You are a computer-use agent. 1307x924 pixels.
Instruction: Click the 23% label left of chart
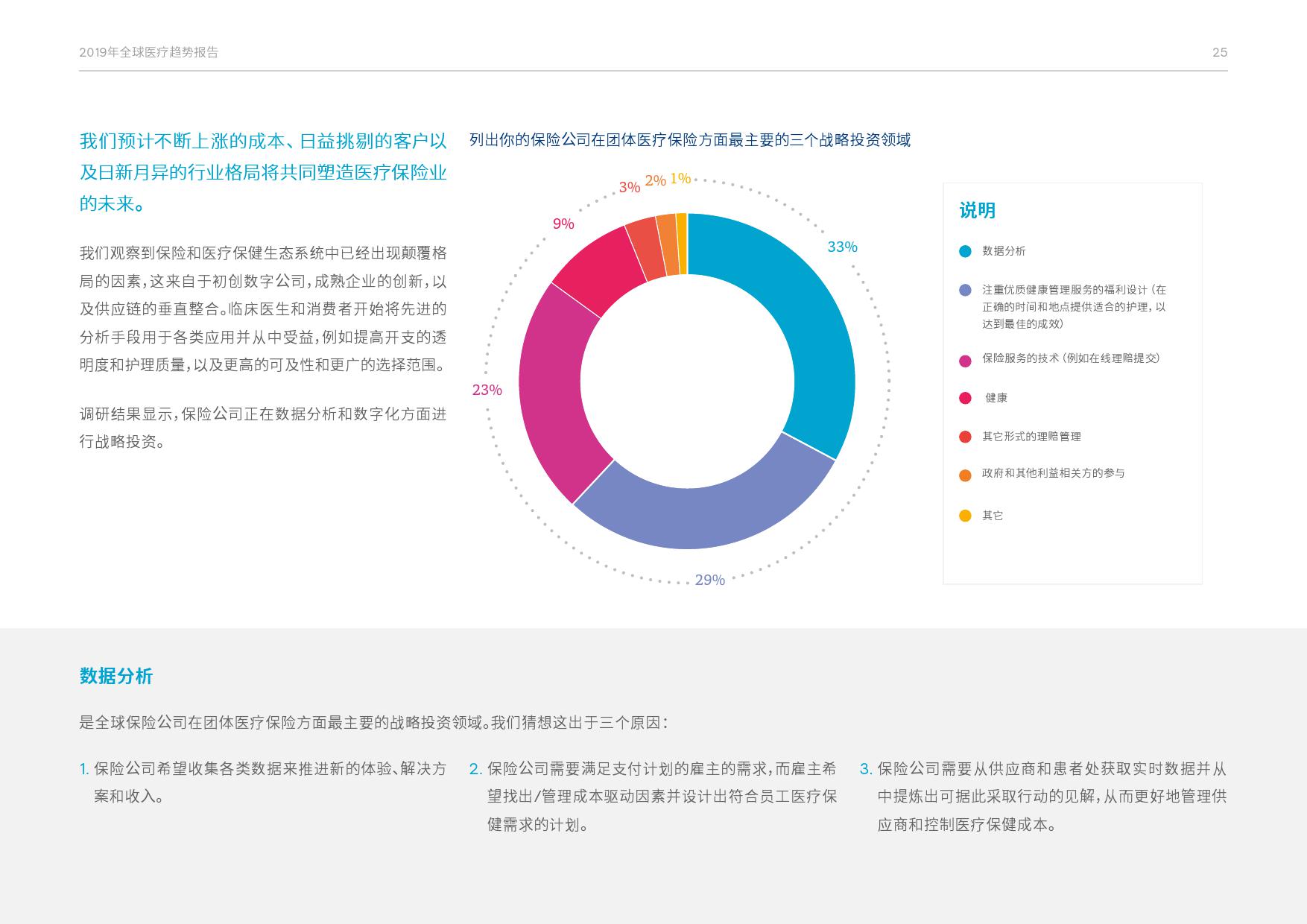point(487,390)
